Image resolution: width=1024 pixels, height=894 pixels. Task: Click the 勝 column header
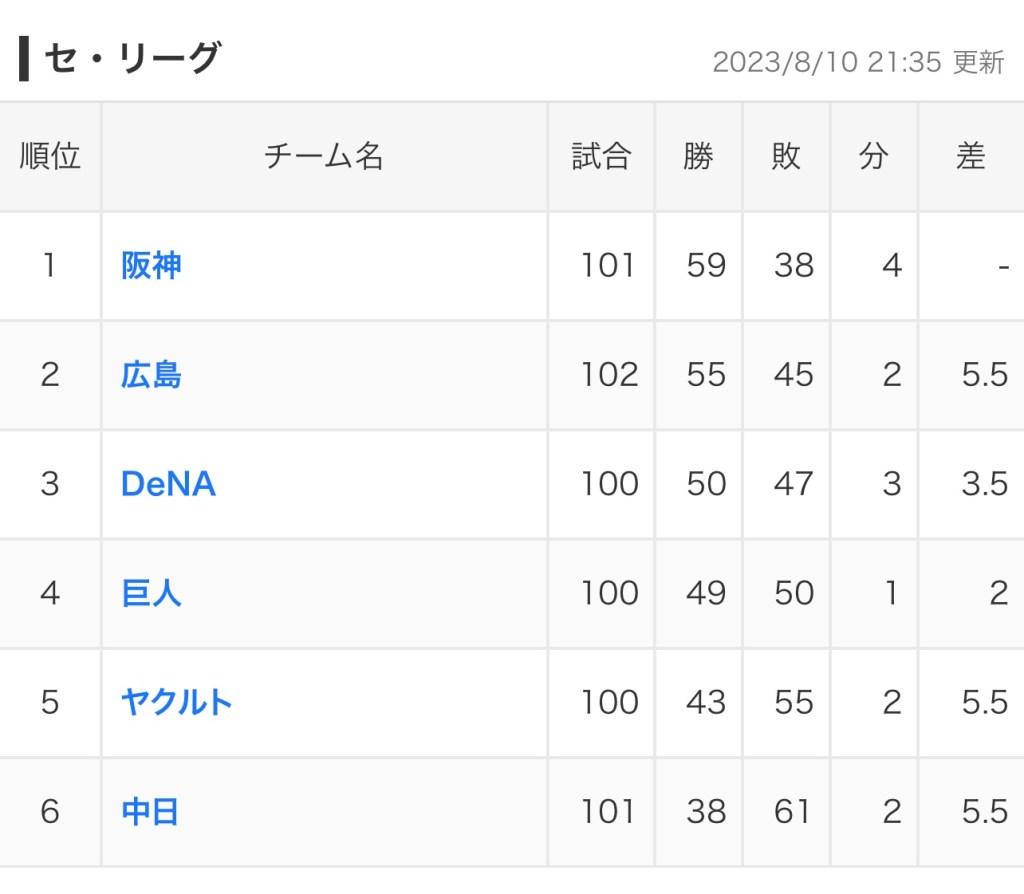point(699,156)
